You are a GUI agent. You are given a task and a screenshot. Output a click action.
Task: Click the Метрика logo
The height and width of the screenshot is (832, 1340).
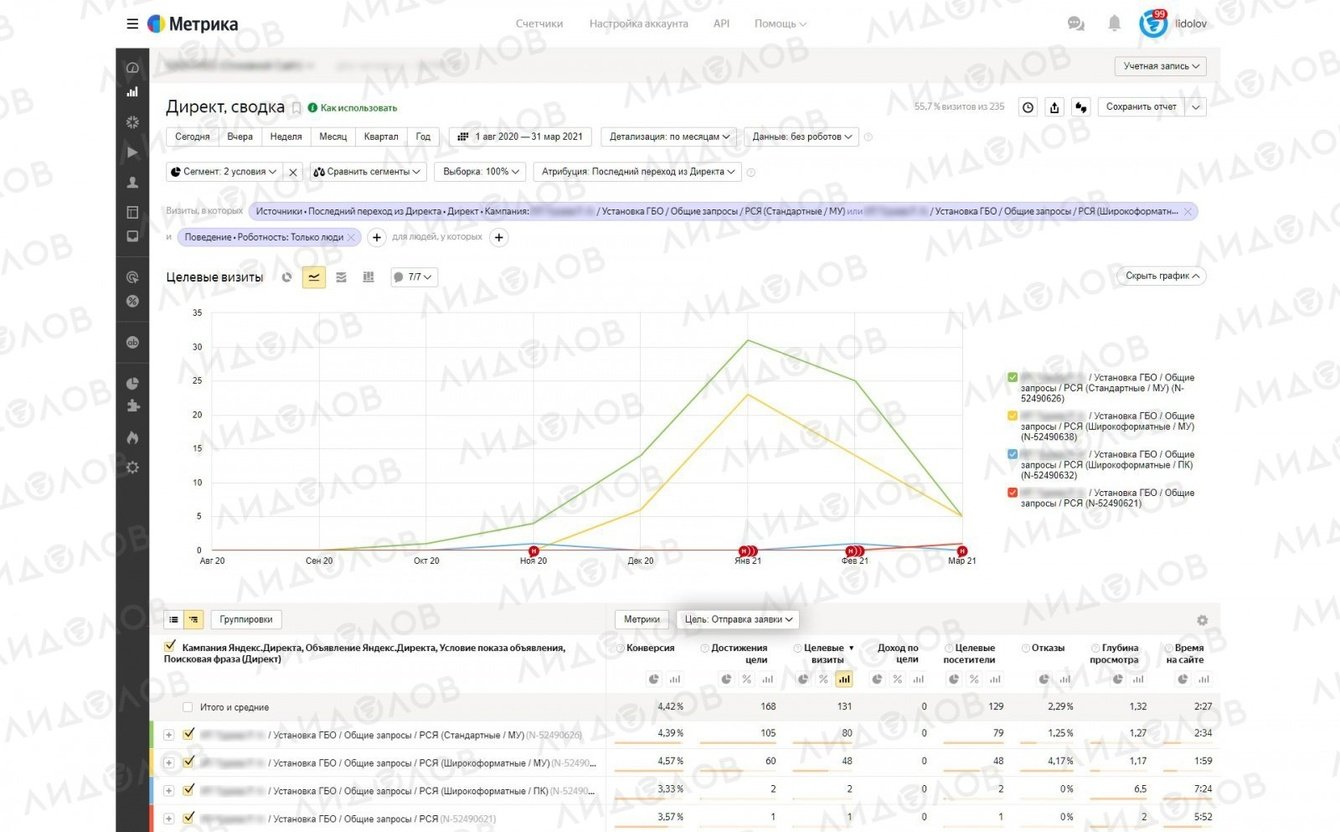coord(193,24)
